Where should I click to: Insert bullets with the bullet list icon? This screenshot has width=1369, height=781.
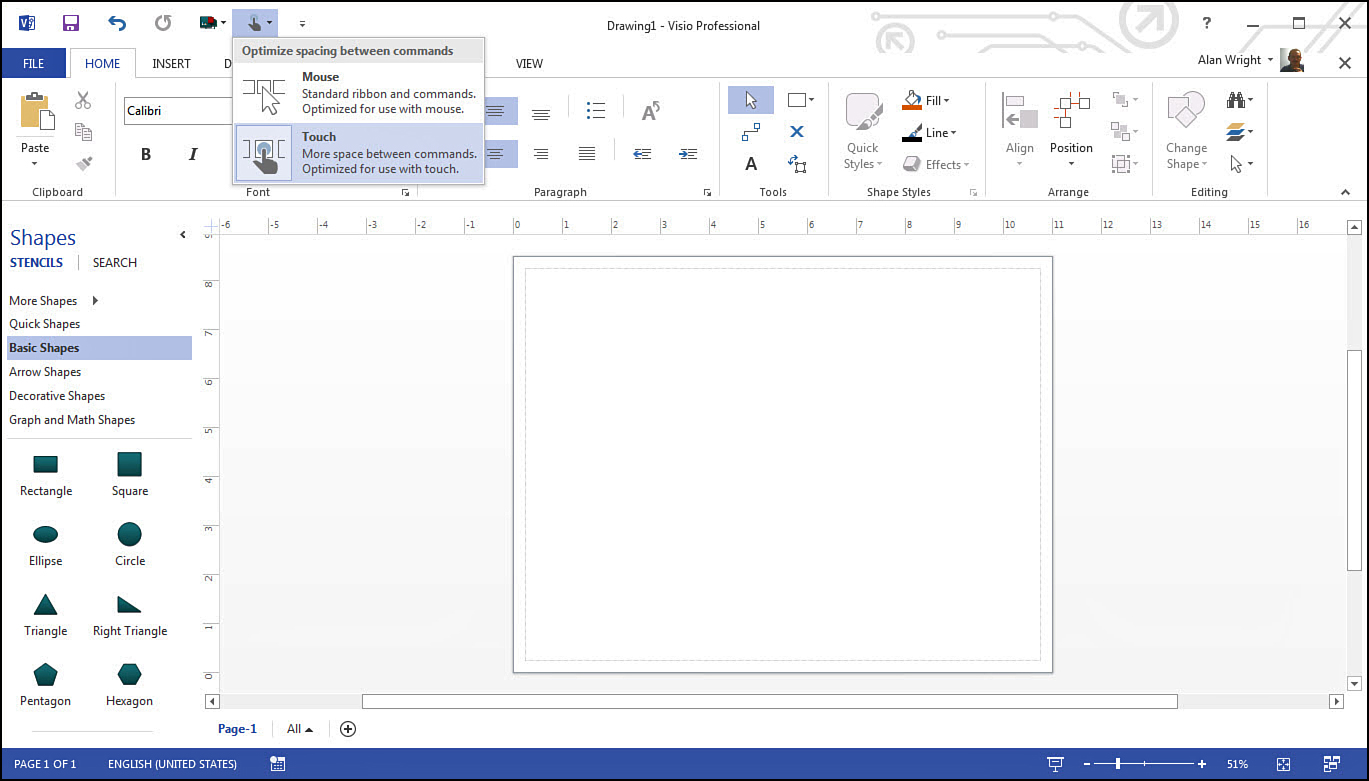tap(595, 110)
